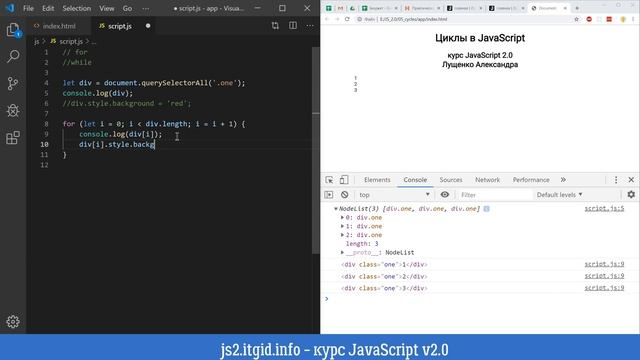
Task: Go forward in Chrome
Action: point(337,19)
